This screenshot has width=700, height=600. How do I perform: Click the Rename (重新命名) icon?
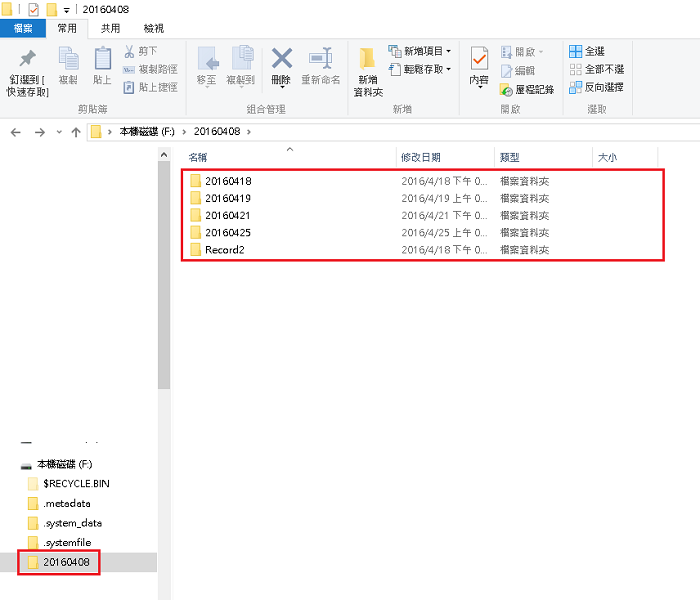point(320,60)
